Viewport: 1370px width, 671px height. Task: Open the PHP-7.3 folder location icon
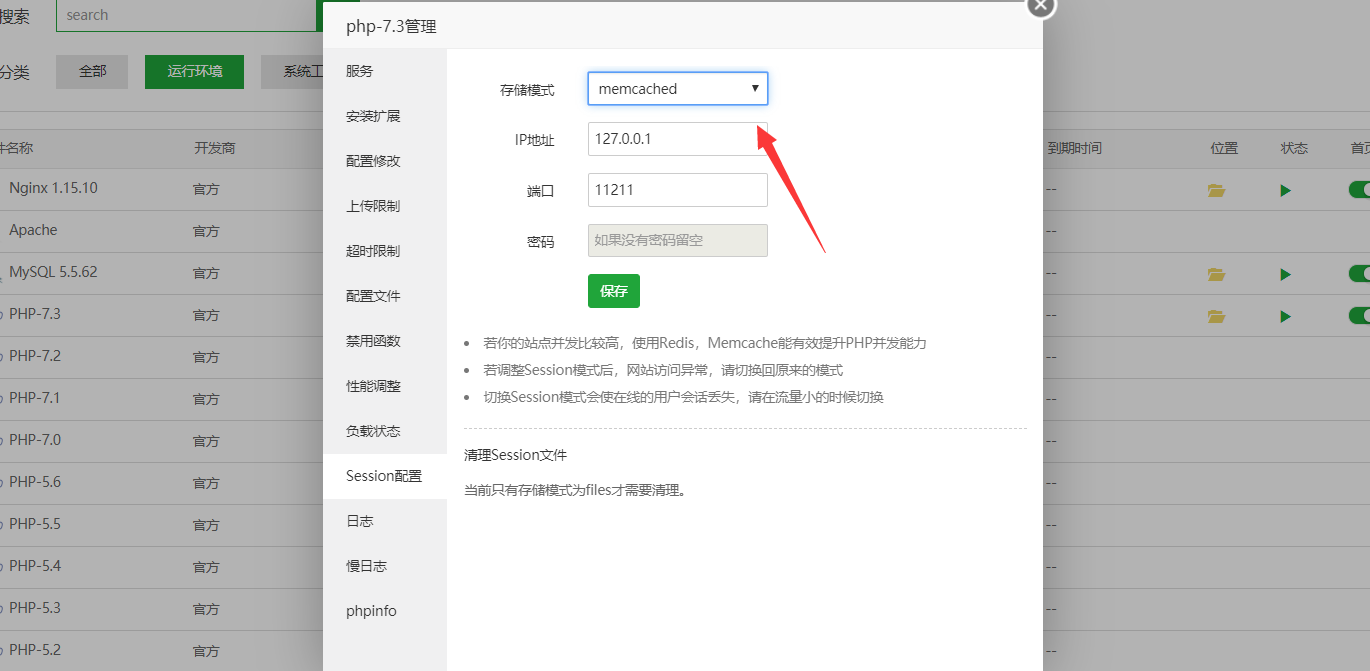pyautogui.click(x=1216, y=316)
